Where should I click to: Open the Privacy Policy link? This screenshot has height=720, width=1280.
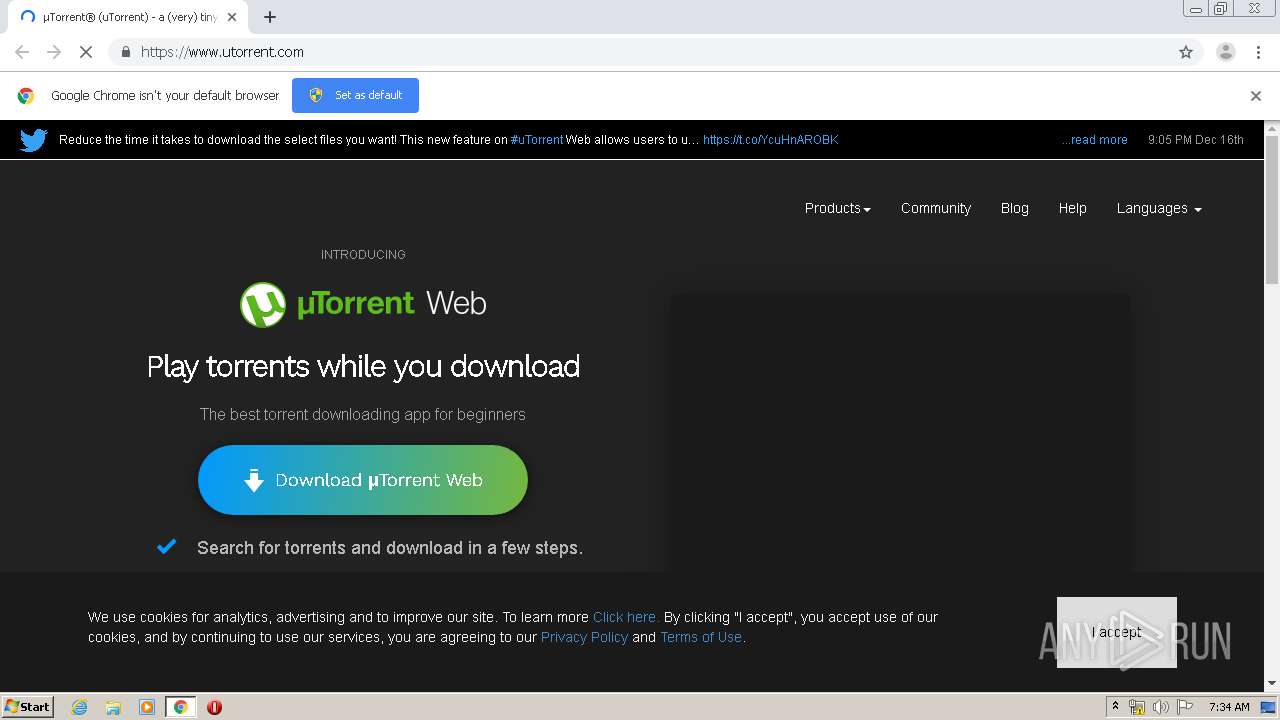pos(584,637)
